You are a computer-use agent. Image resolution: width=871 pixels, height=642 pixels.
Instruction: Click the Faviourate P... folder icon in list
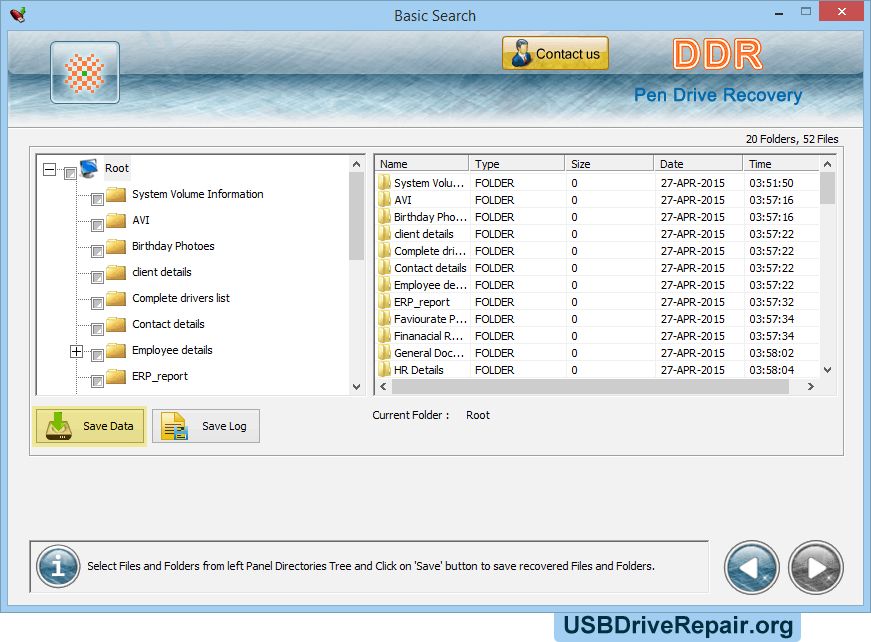[x=384, y=318]
